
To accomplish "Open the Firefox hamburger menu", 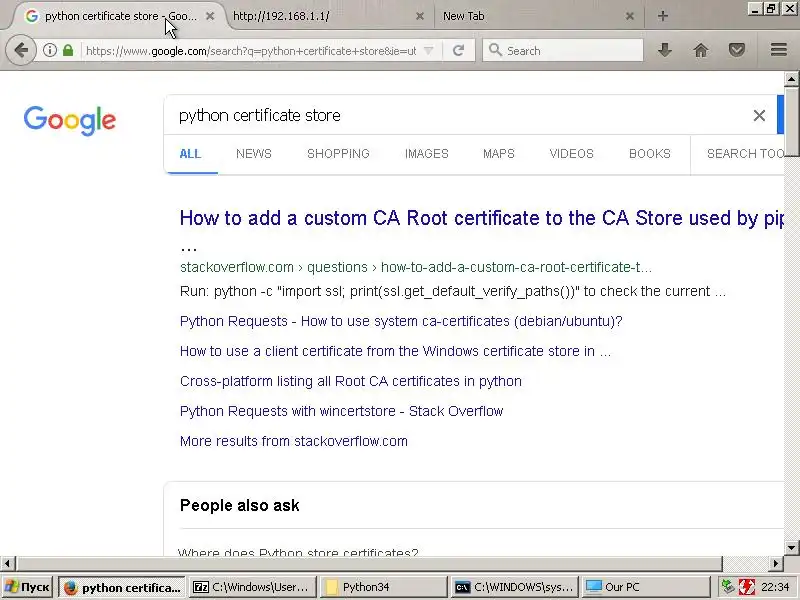I will pos(779,50).
